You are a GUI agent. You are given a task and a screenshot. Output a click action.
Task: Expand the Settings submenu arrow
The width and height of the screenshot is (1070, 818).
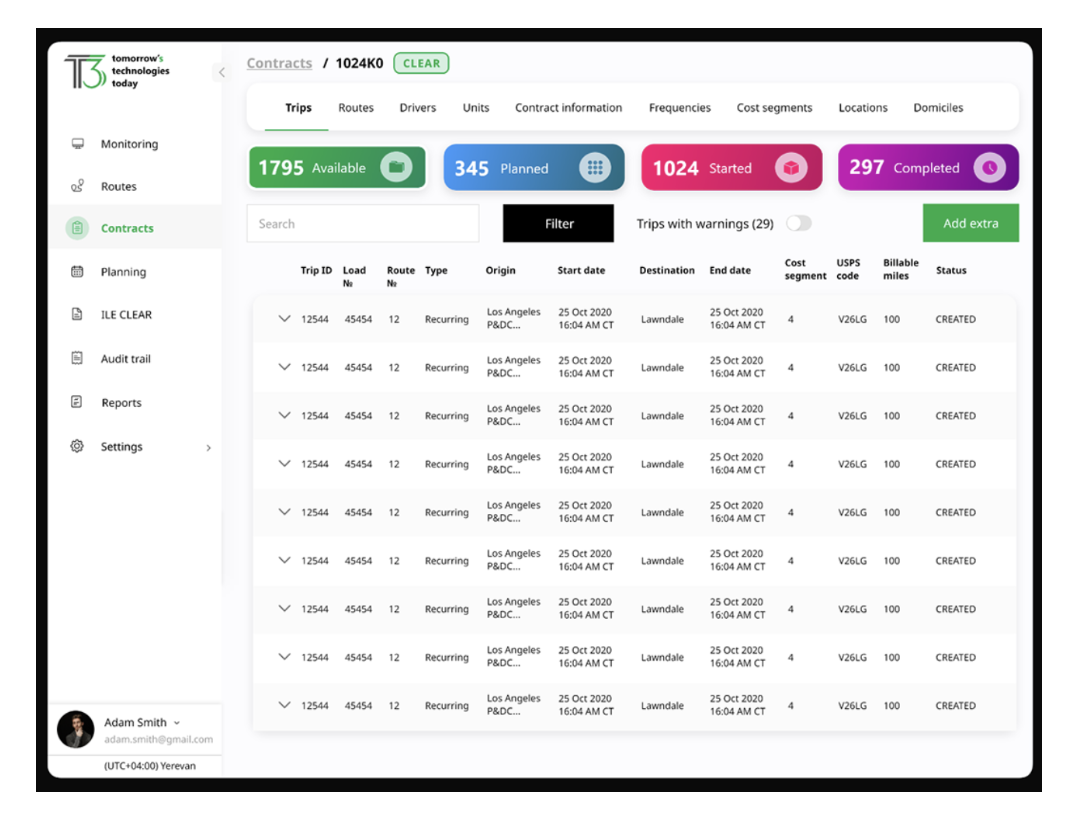(208, 448)
